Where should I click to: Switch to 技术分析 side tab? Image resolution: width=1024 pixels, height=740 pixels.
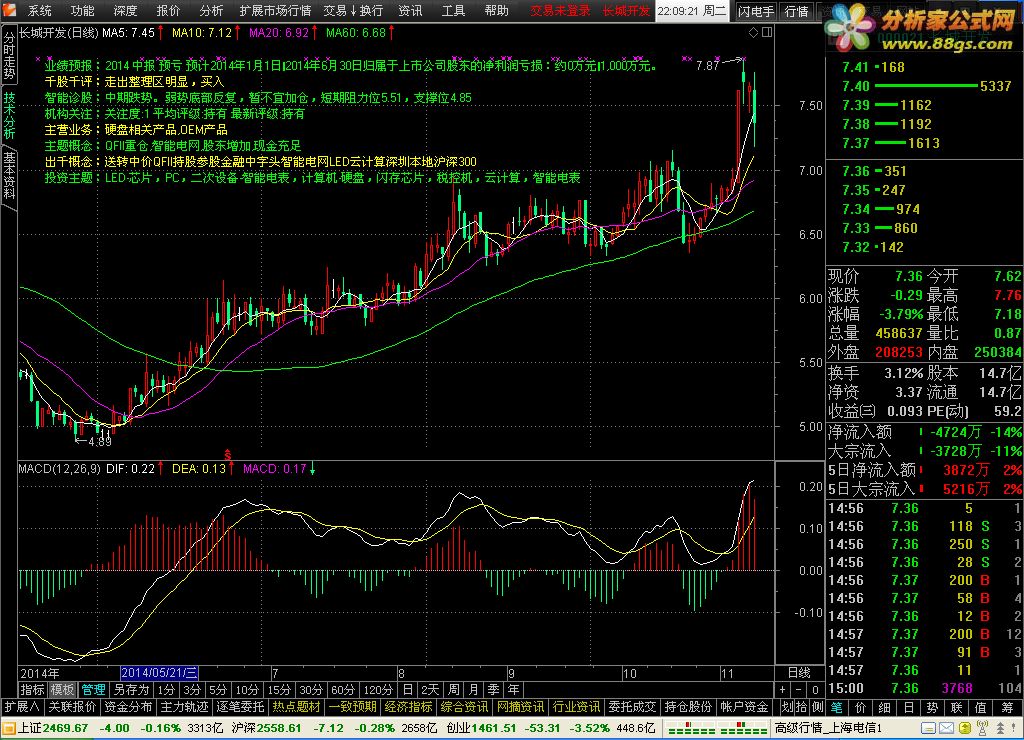click(x=8, y=116)
